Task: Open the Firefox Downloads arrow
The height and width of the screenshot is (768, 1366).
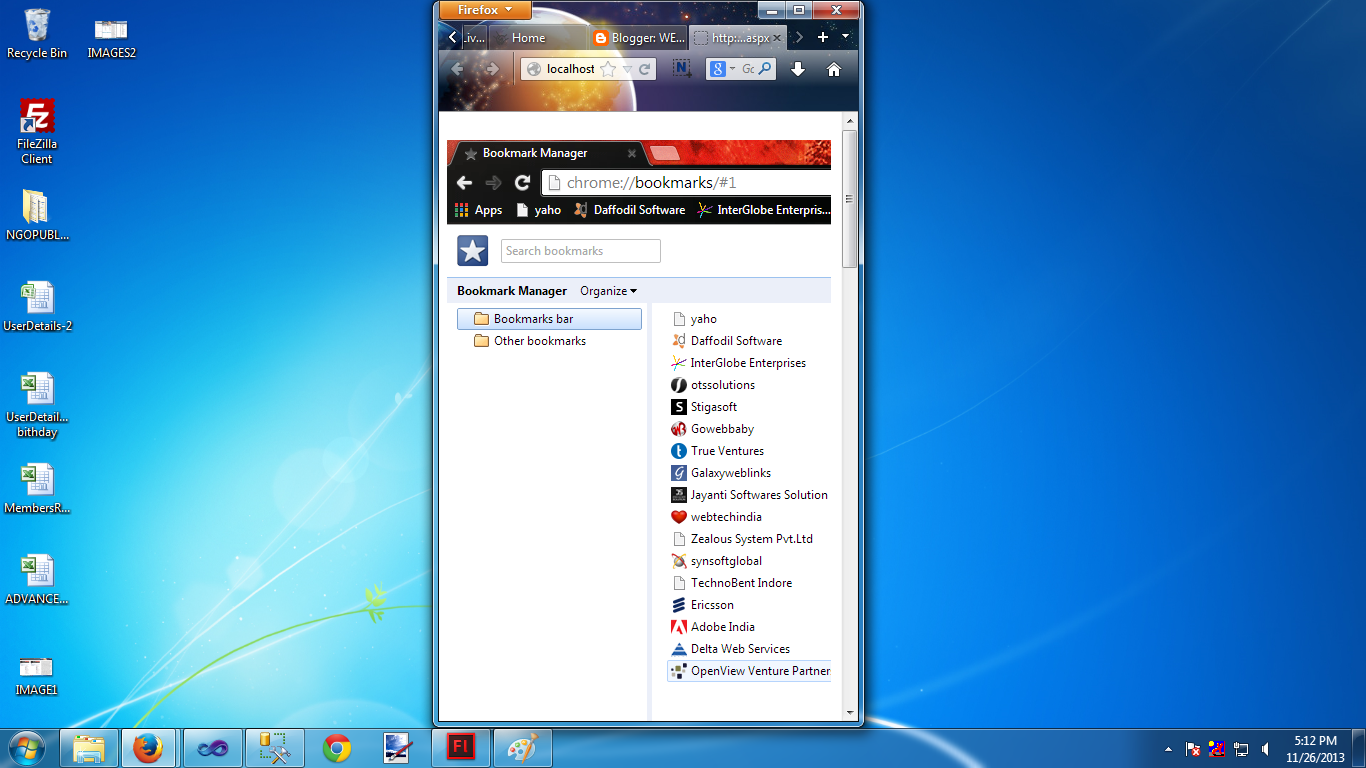Action: (x=798, y=69)
